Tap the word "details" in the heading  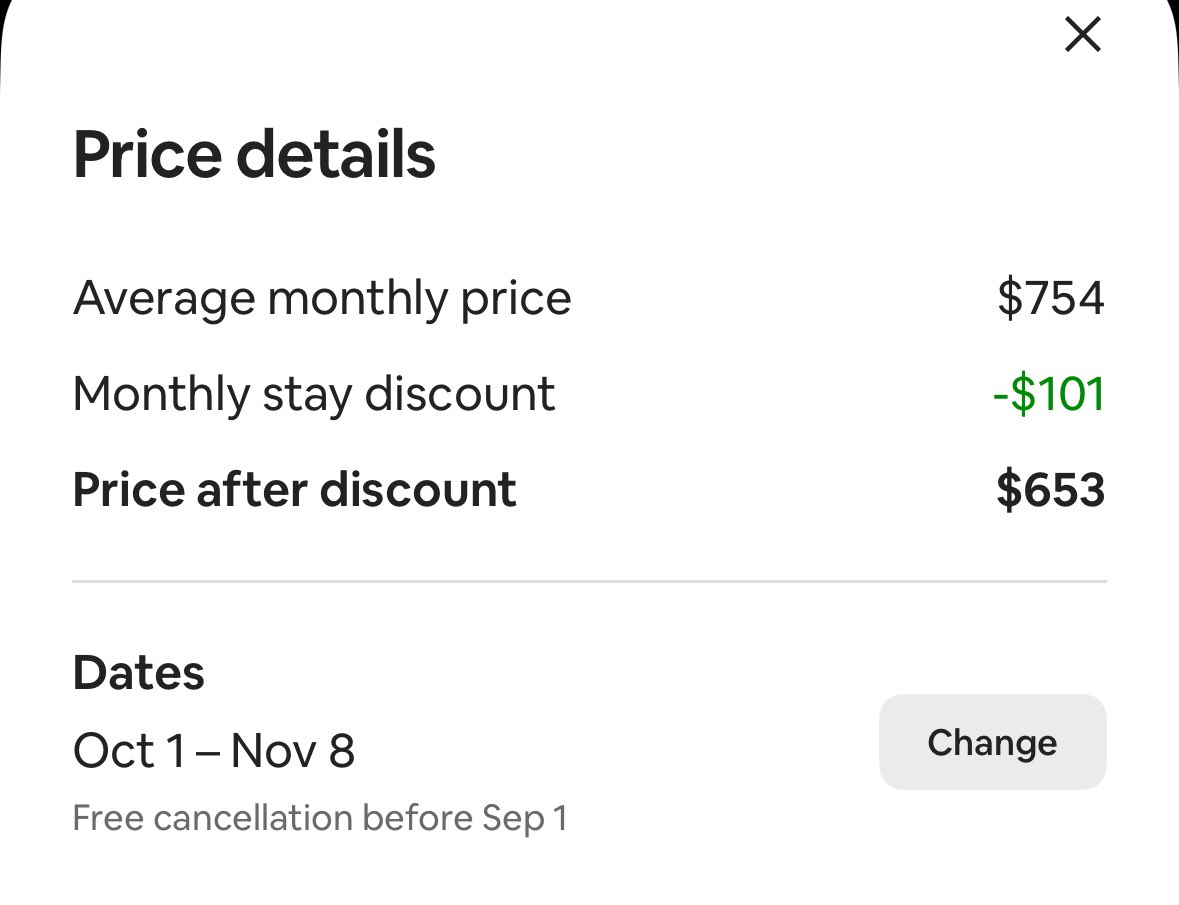pyautogui.click(x=336, y=155)
